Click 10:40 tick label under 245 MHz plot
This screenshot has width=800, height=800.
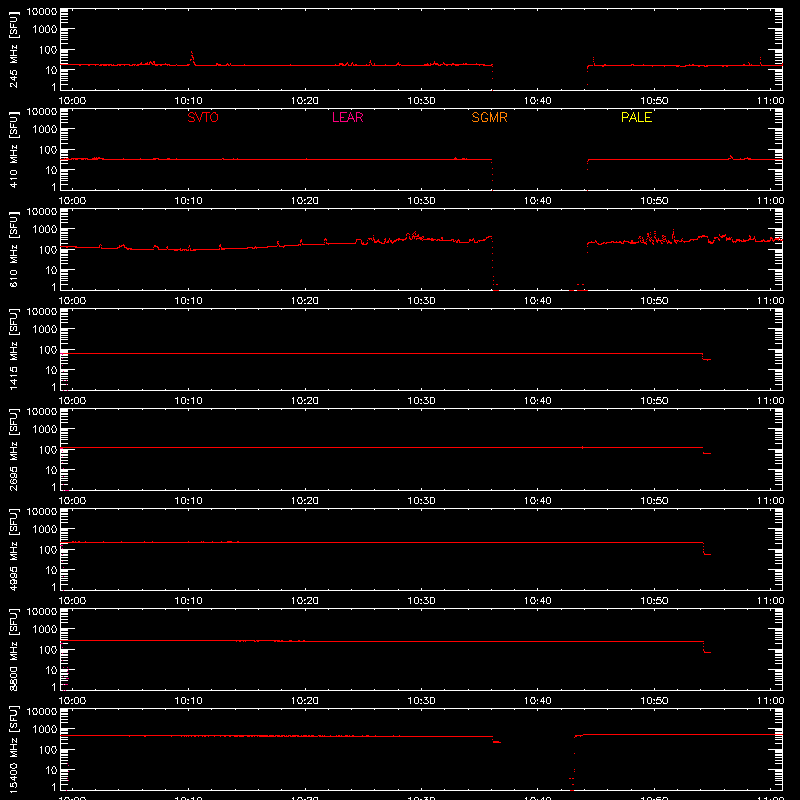tap(538, 101)
